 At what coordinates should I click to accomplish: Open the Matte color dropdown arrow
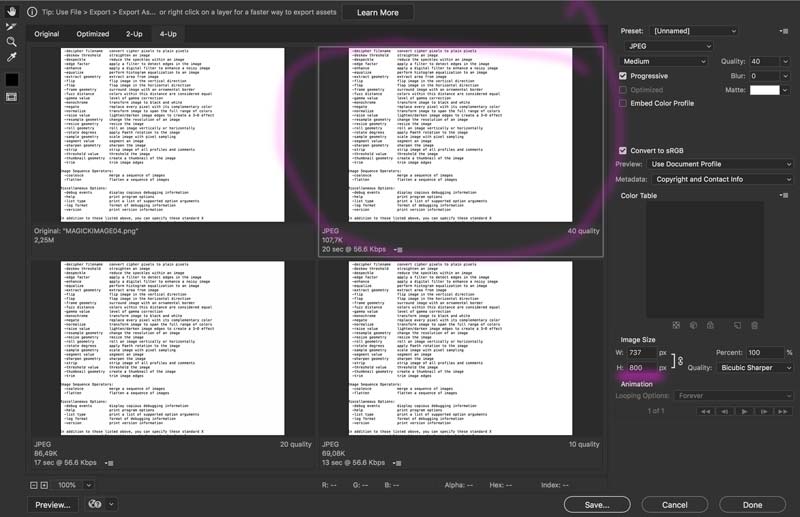tap(786, 90)
